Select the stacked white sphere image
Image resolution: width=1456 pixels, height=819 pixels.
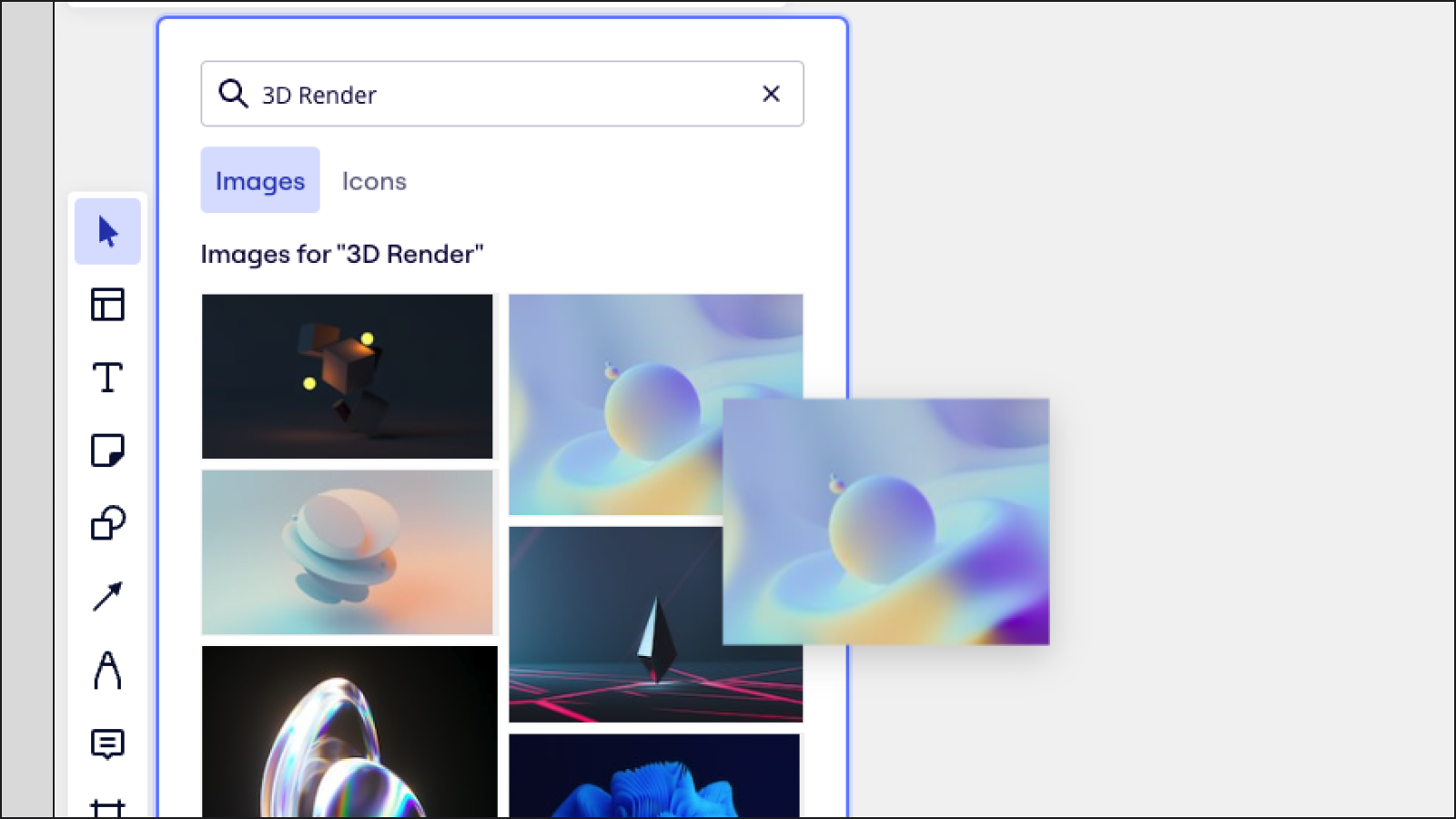click(x=348, y=551)
